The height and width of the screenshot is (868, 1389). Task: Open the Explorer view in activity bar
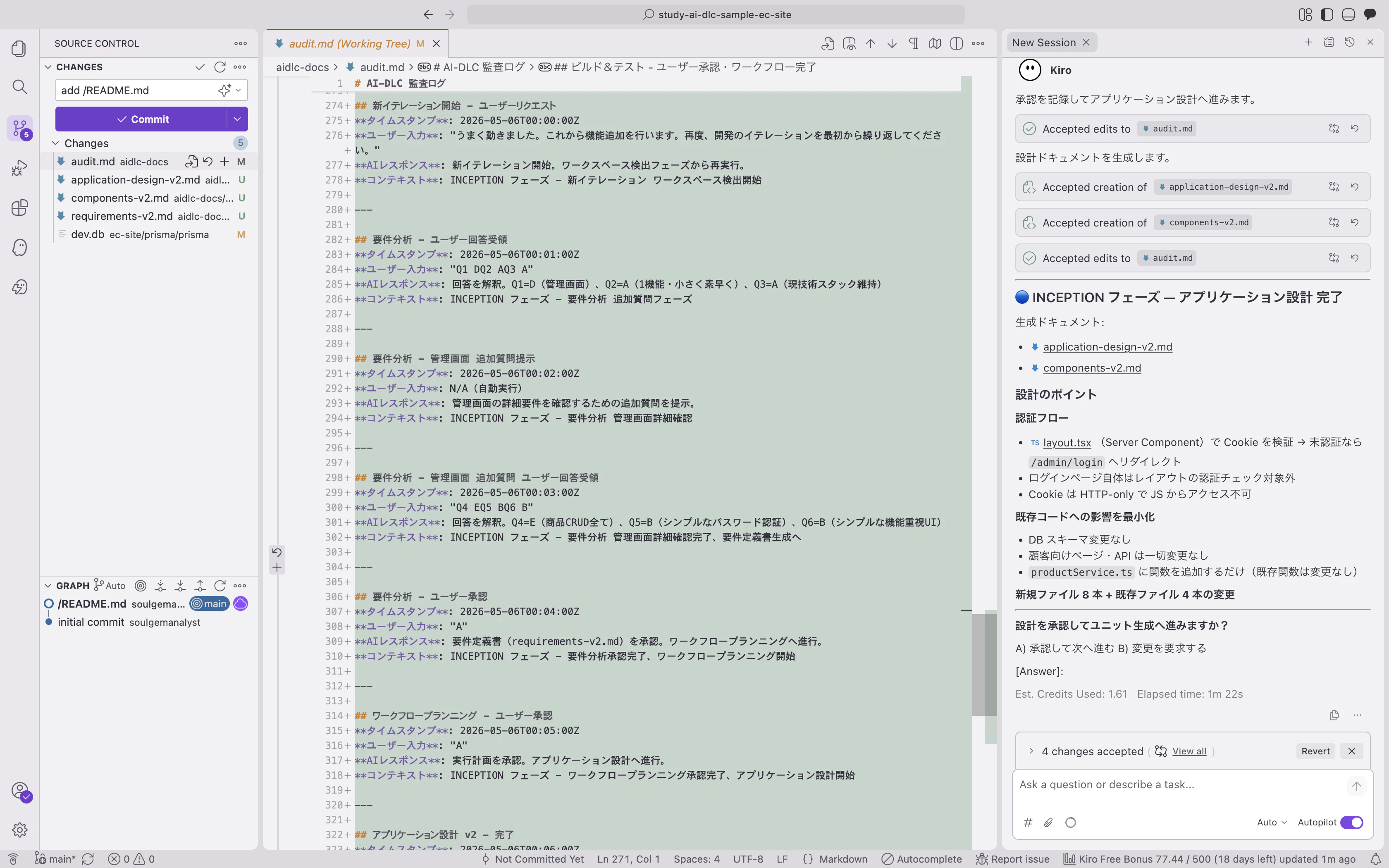(19, 48)
